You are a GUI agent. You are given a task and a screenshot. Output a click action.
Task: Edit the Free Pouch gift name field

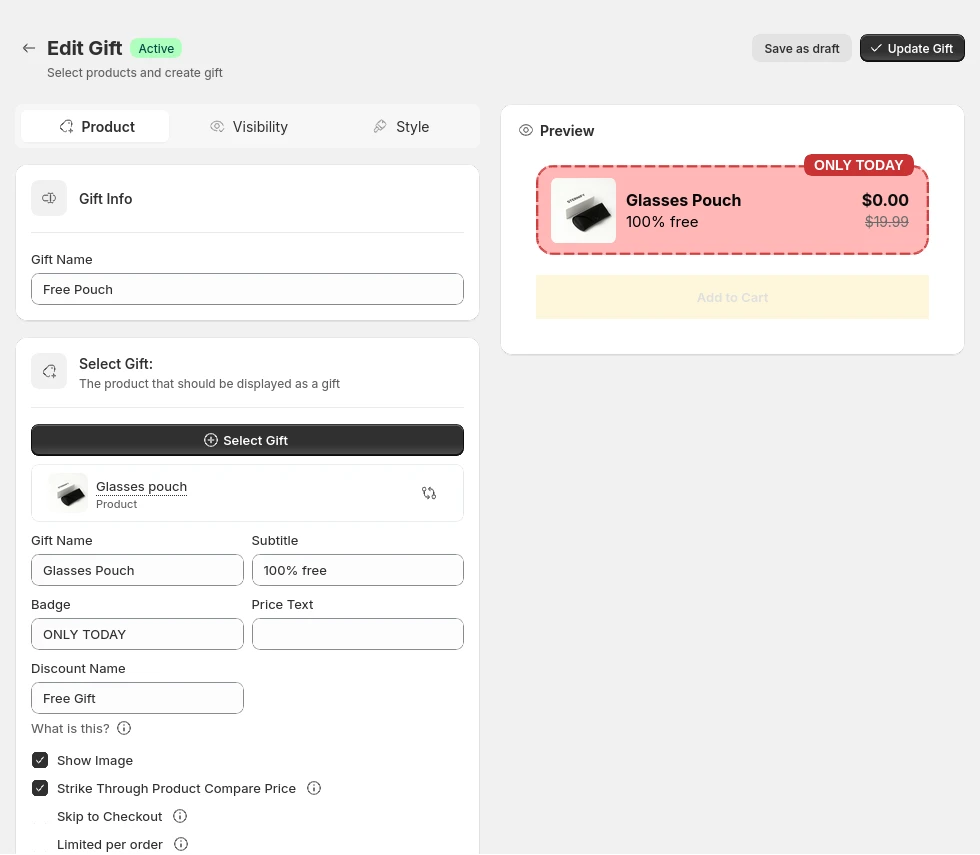[x=248, y=289]
